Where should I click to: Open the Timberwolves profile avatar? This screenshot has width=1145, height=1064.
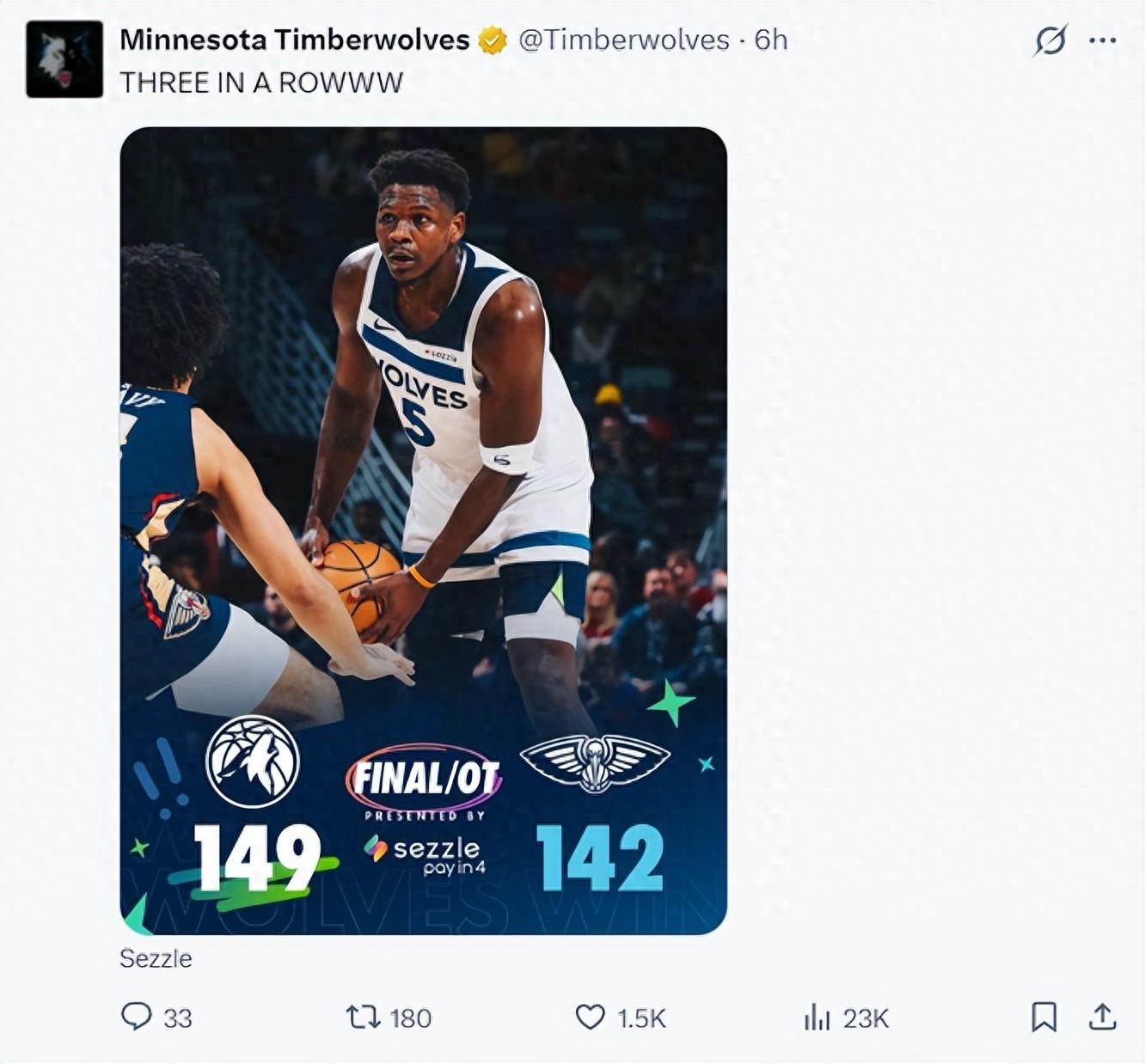[64, 60]
